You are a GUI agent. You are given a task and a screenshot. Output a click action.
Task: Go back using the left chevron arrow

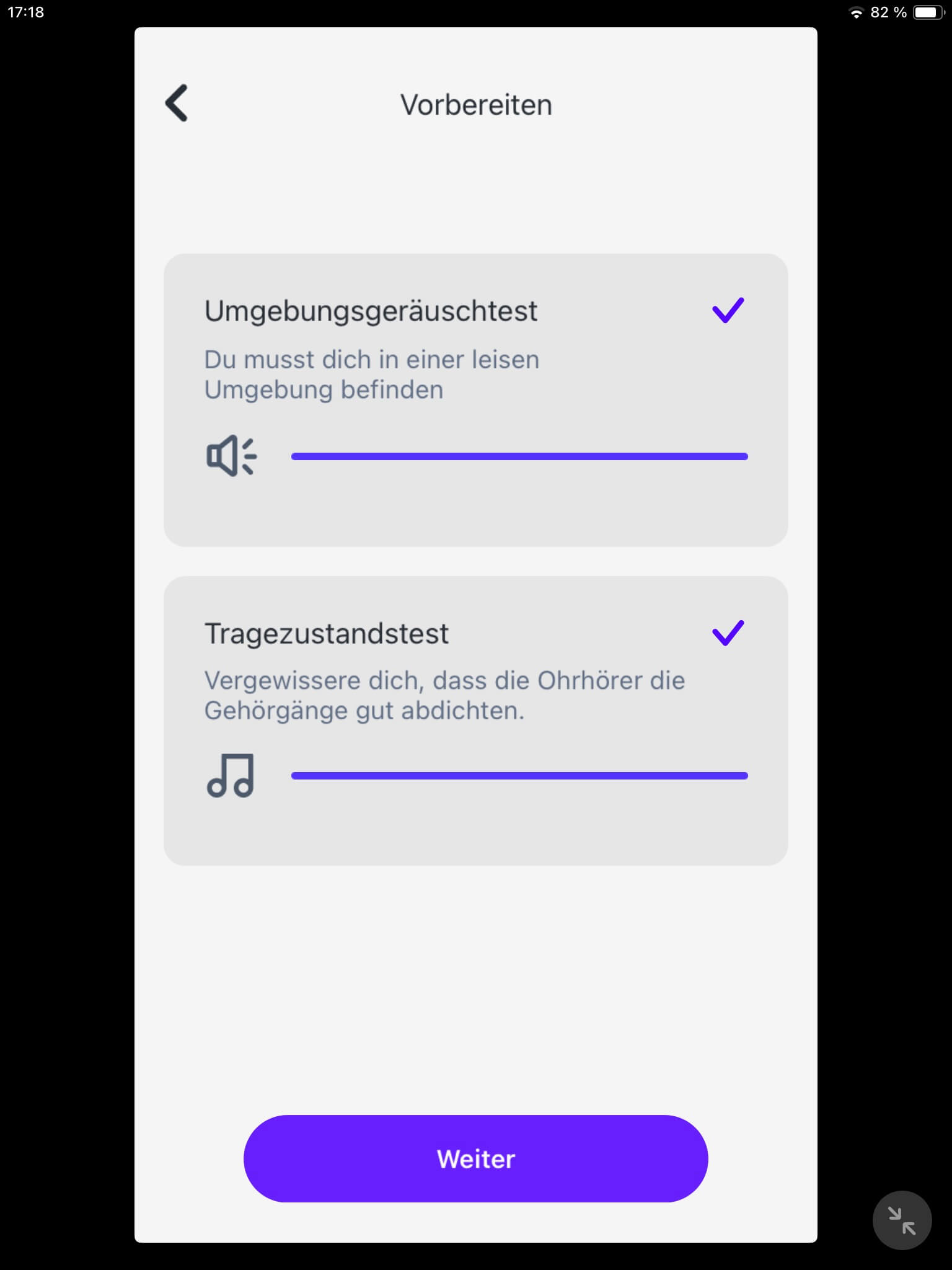[177, 103]
